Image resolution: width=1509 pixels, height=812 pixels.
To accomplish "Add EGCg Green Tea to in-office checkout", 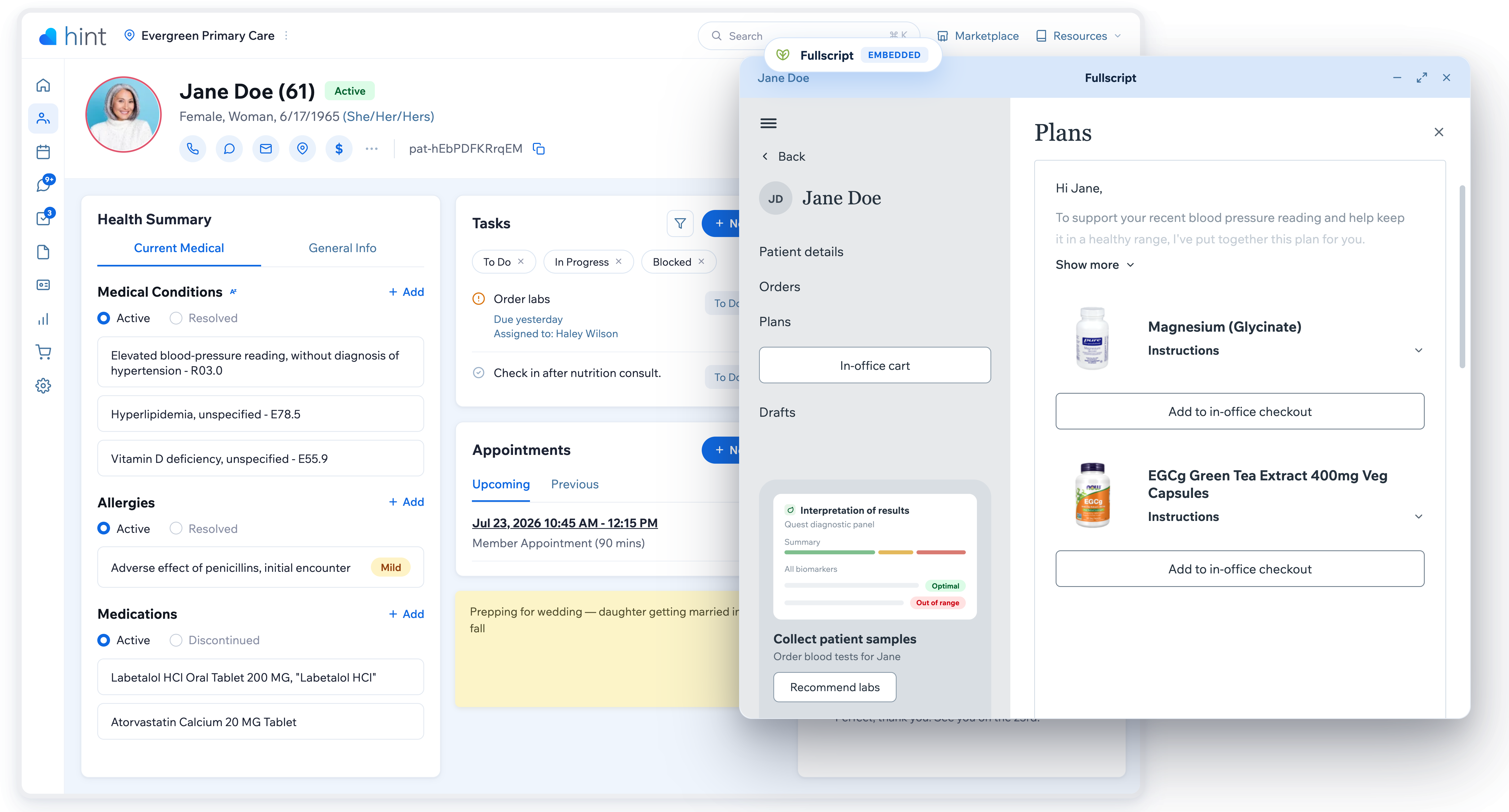I will (1240, 569).
